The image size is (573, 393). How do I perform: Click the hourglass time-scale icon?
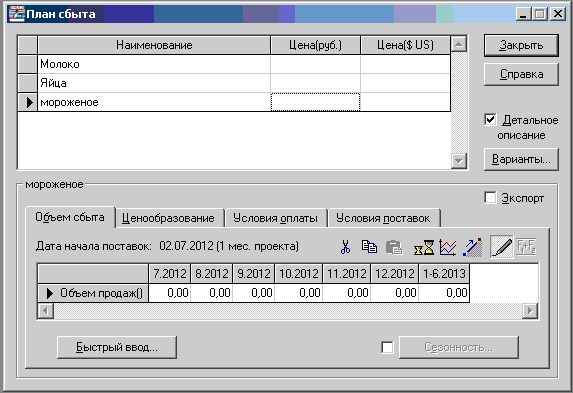pos(424,247)
